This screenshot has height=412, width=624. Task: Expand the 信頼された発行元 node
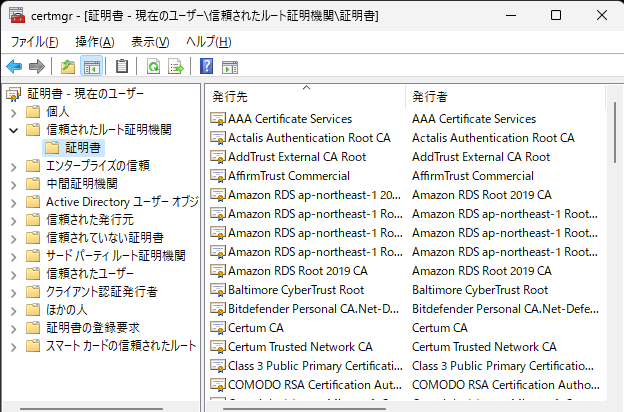(x=14, y=221)
